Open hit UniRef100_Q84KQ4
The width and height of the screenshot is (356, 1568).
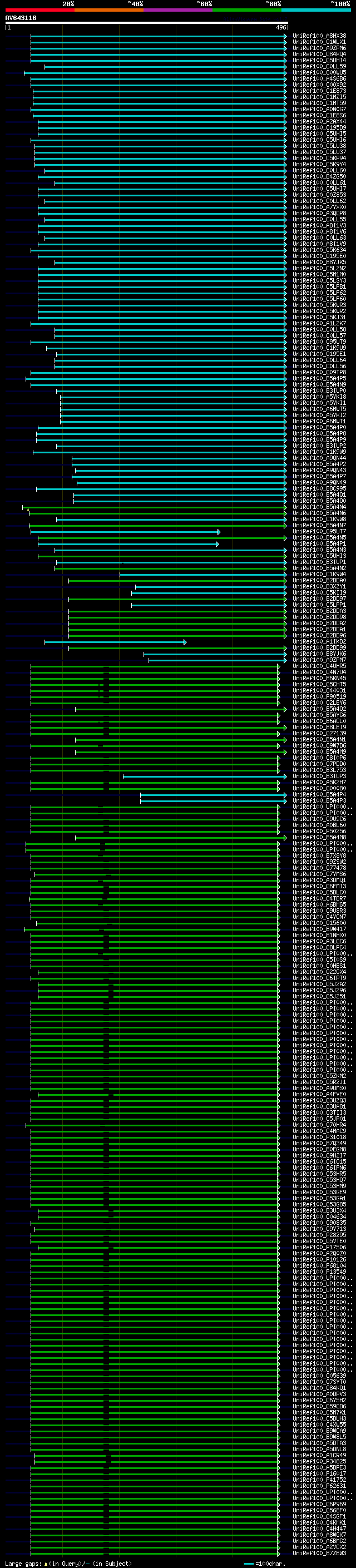coord(319,54)
